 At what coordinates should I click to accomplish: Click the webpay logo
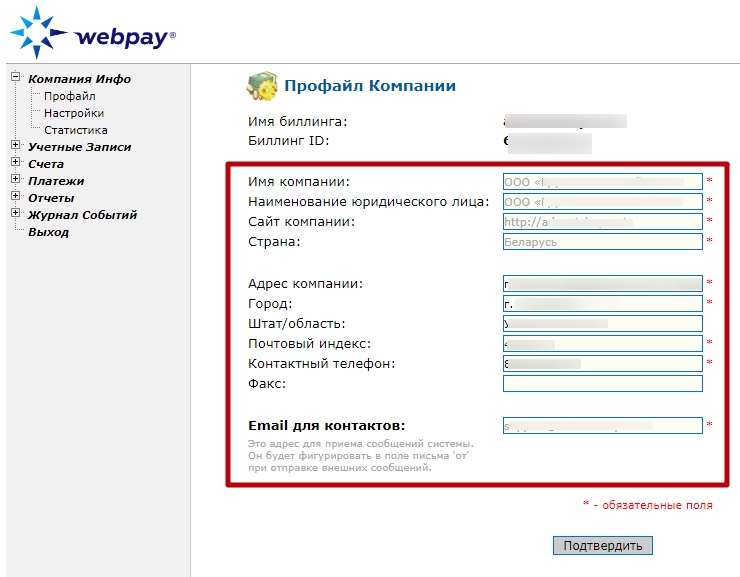point(92,33)
